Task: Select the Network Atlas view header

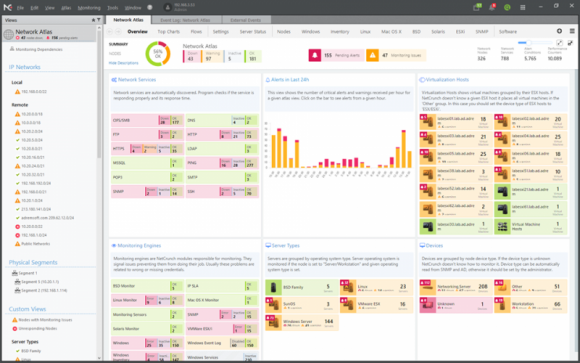Action: point(50,34)
